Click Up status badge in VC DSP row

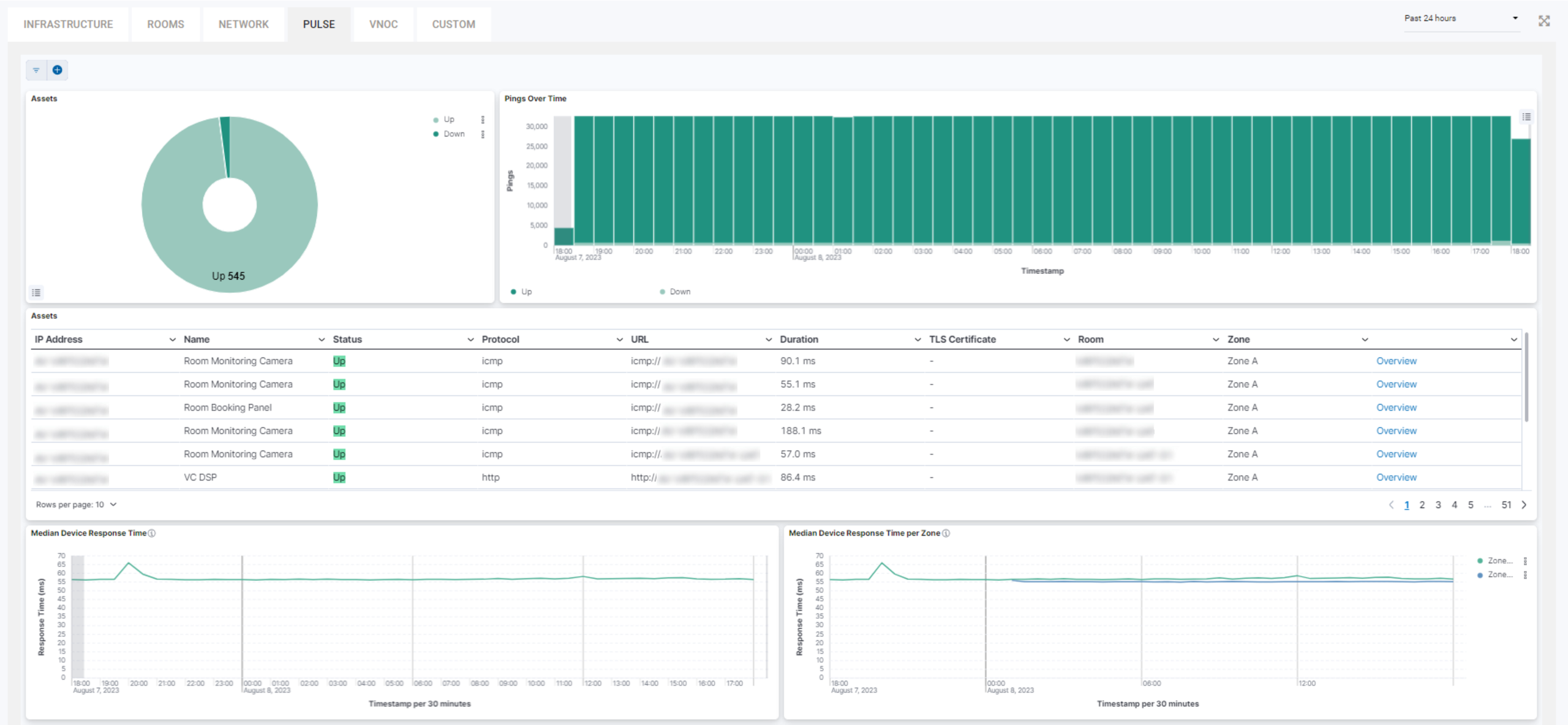coord(339,477)
